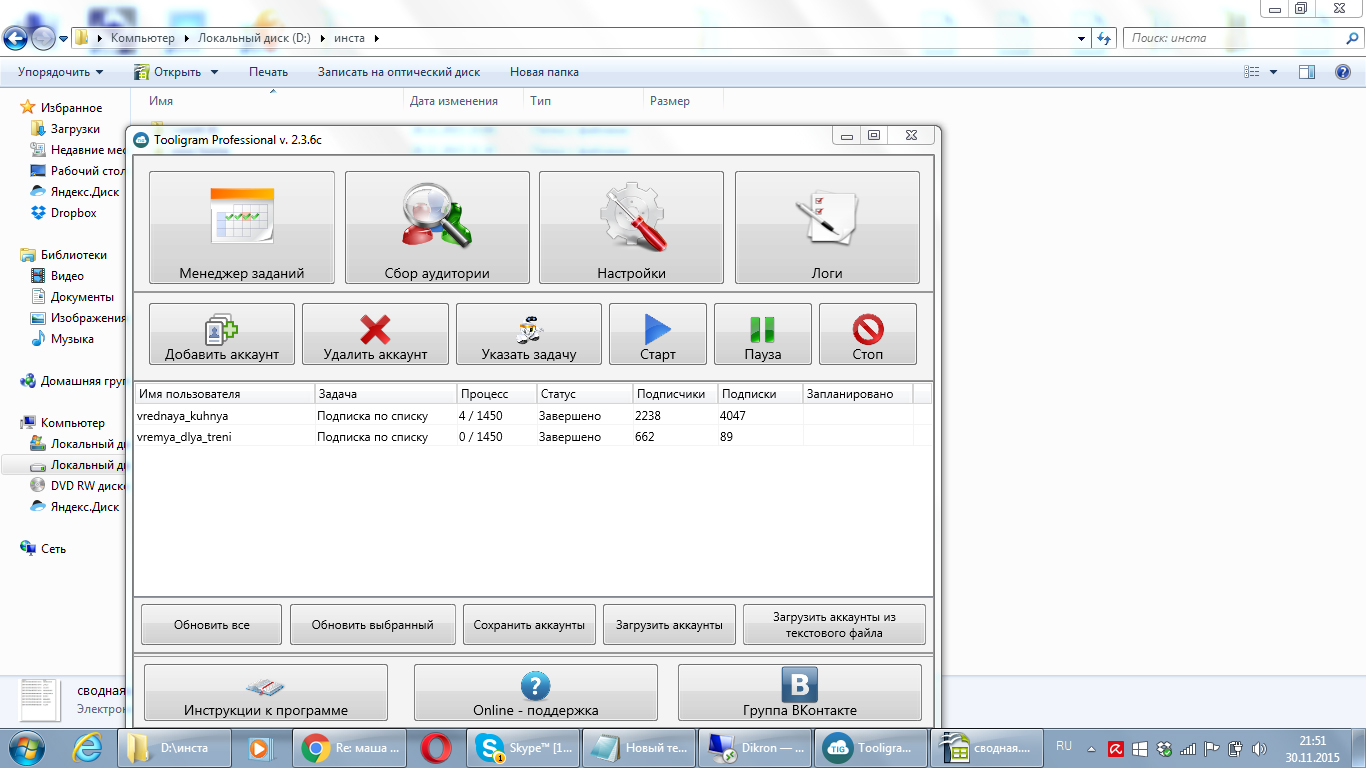The width and height of the screenshot is (1366, 768).
Task: Open Инструкции к программе instructions
Action: 266,692
